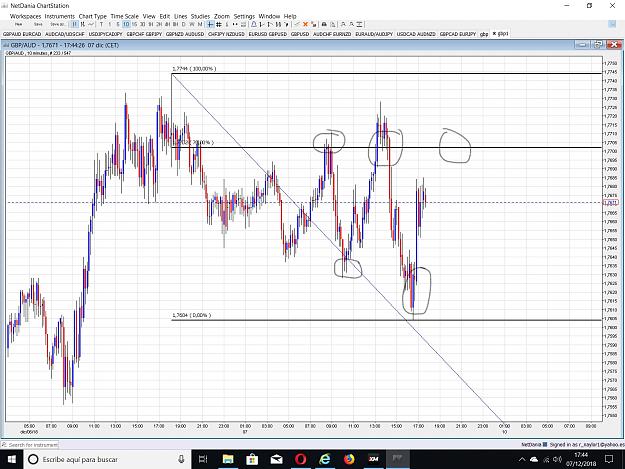Open the XM app from taskbar

[373, 459]
